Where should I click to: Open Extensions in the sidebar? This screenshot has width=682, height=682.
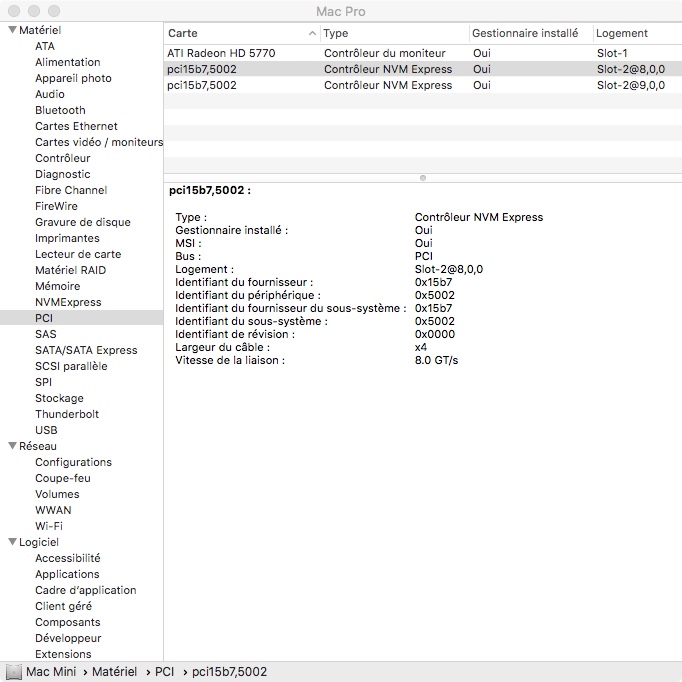[64, 654]
